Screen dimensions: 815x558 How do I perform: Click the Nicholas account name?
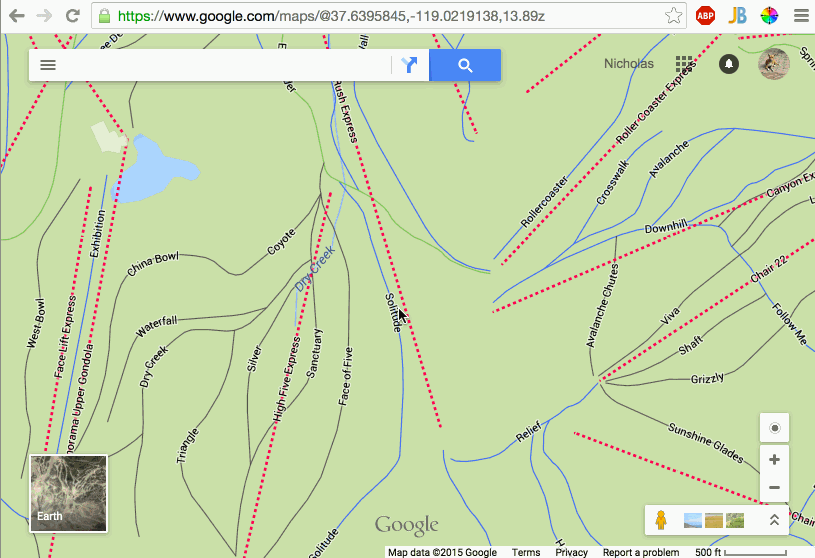[x=629, y=63]
